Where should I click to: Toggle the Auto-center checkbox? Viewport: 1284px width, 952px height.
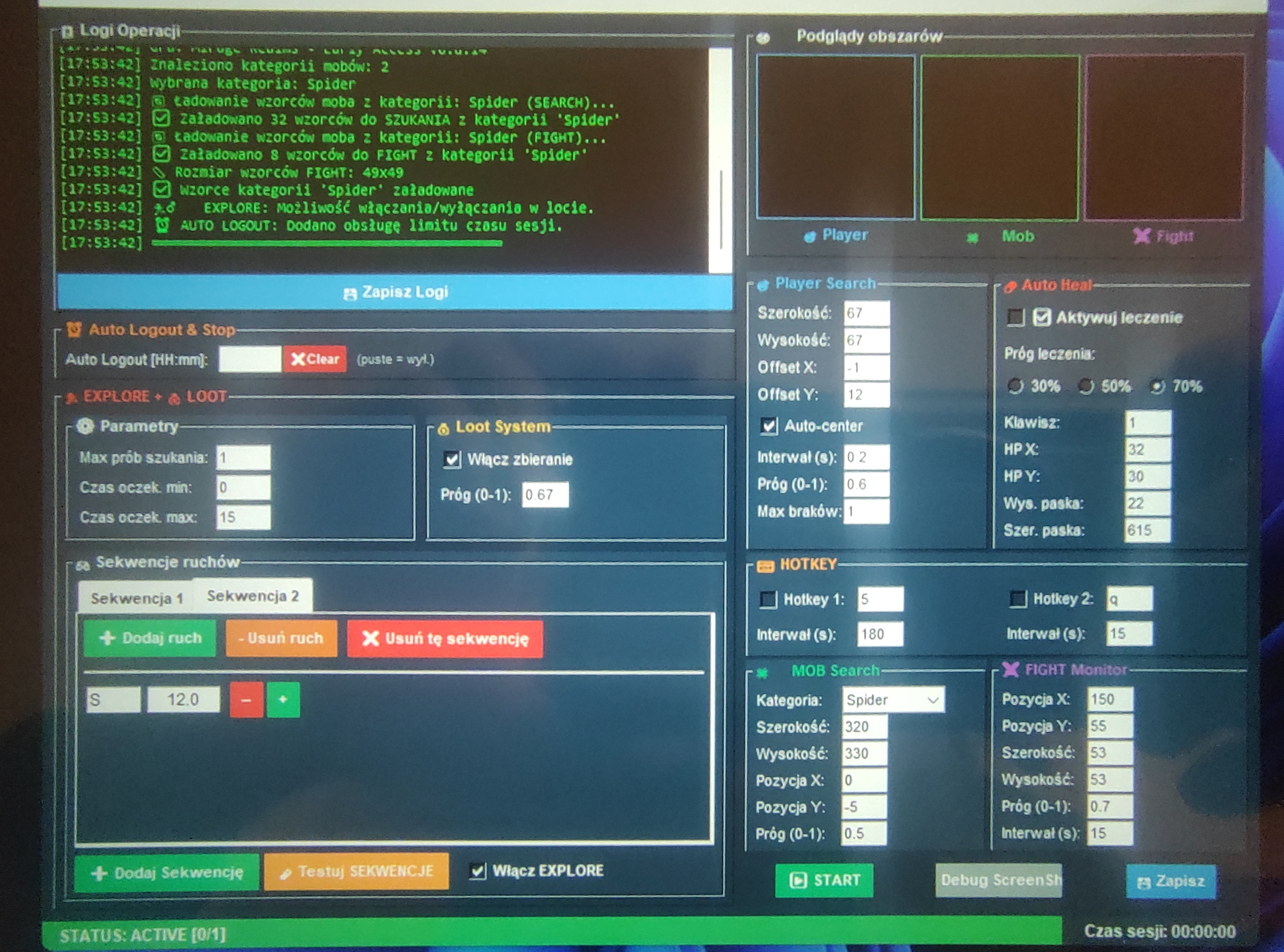[769, 426]
